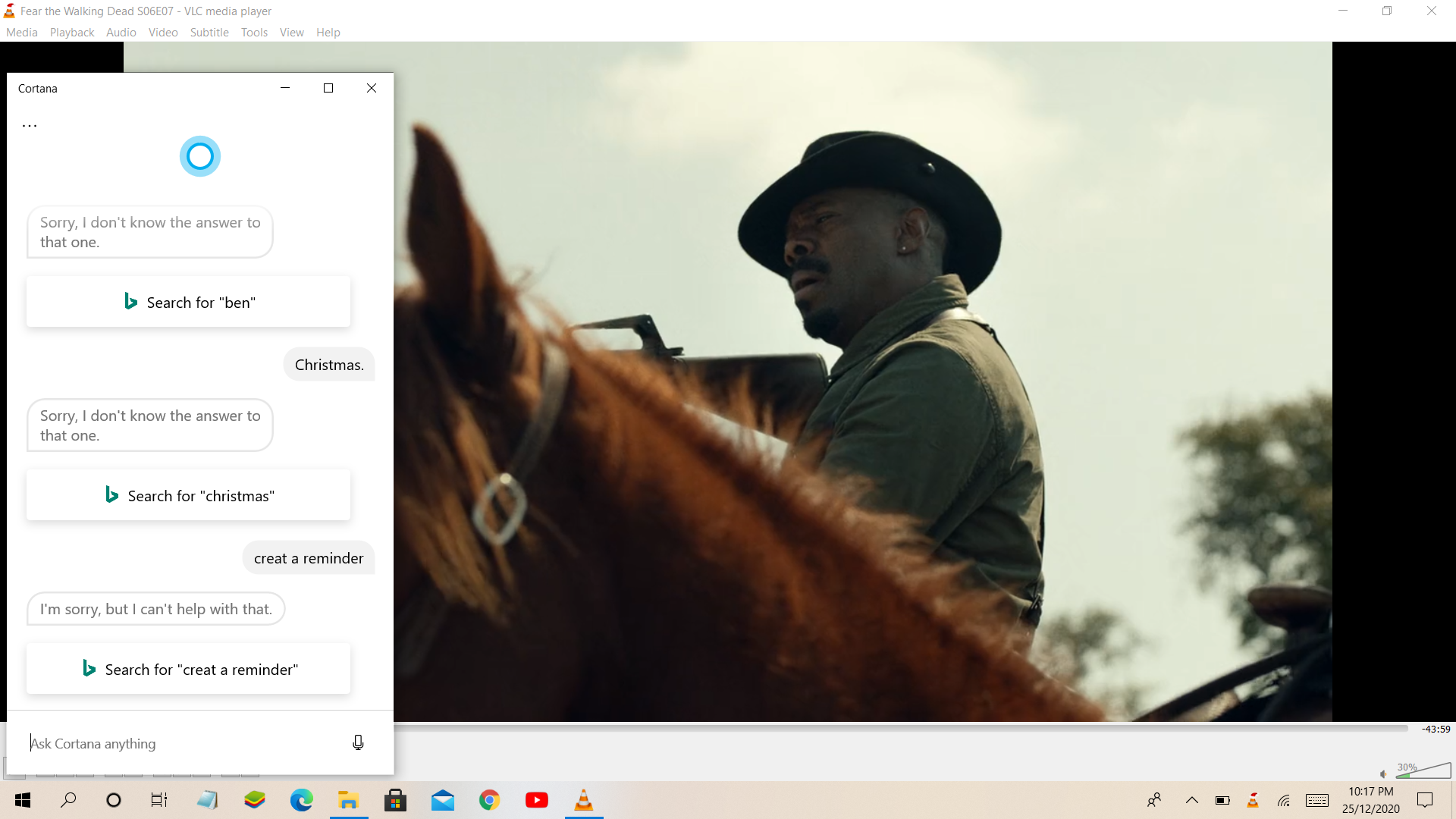Open the Mail app from taskbar

tap(443, 800)
